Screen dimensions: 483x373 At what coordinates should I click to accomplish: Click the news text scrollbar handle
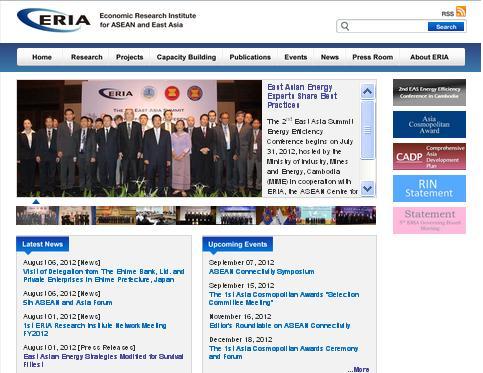click(368, 130)
